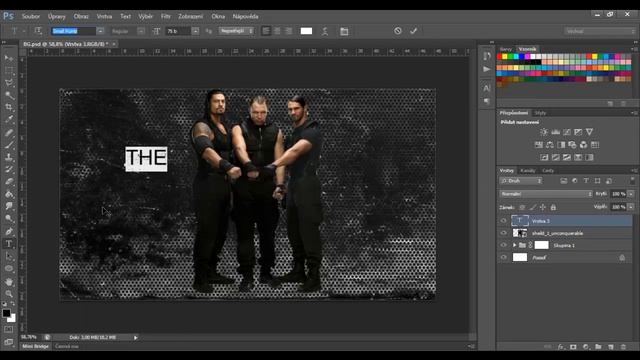Center text alignment button
Viewport: 640px width, 360px height.
coord(277,31)
